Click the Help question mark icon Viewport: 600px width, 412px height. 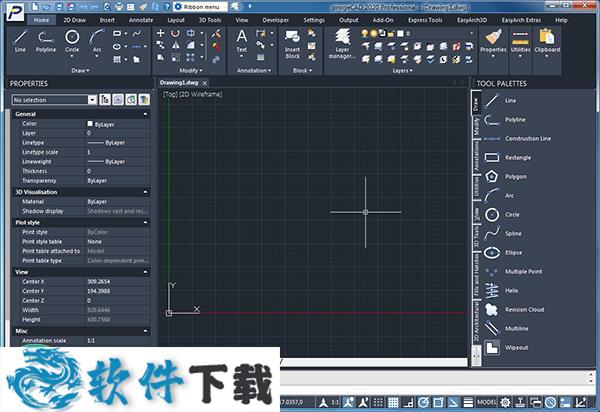click(x=167, y=7)
